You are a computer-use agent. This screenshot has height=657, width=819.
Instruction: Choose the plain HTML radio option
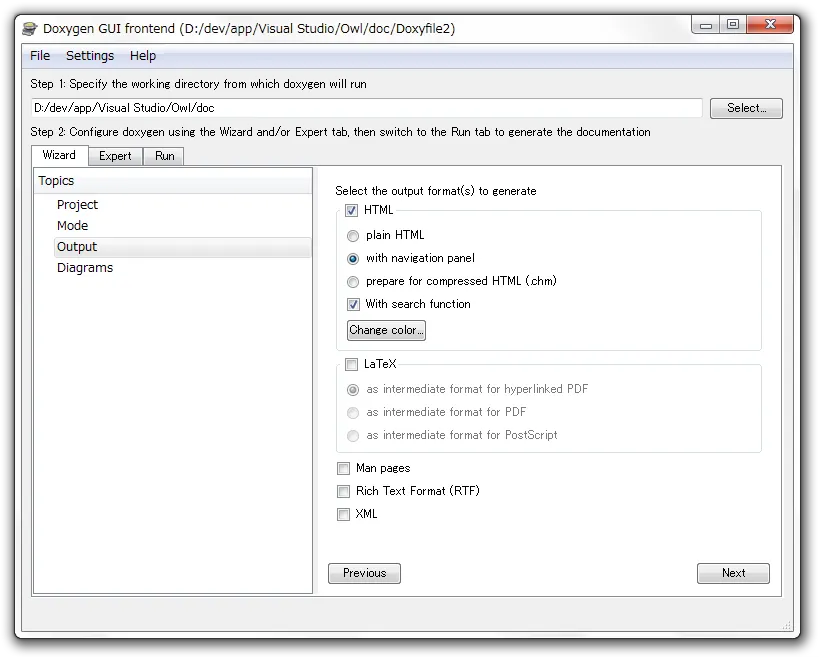(x=353, y=236)
